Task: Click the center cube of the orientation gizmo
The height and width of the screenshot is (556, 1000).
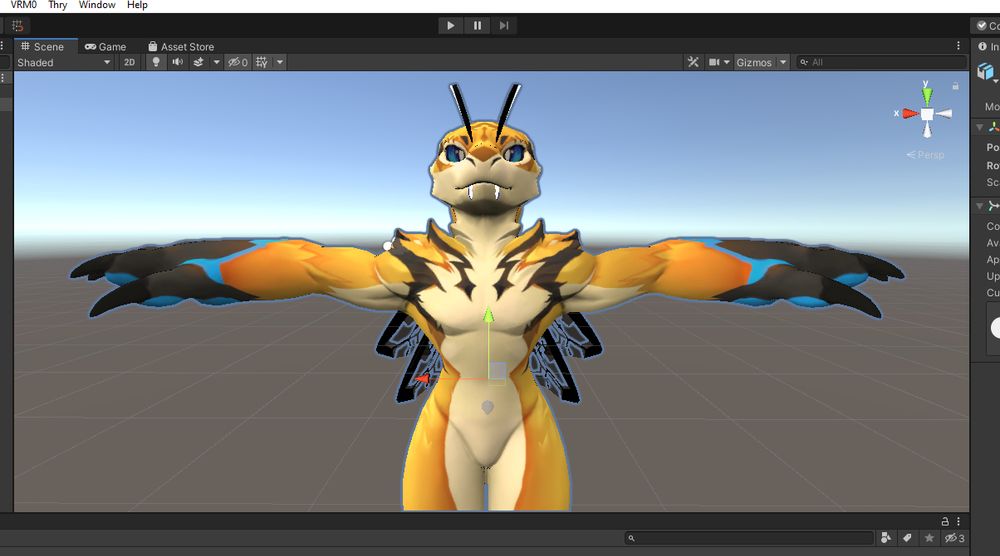Action: coord(927,114)
